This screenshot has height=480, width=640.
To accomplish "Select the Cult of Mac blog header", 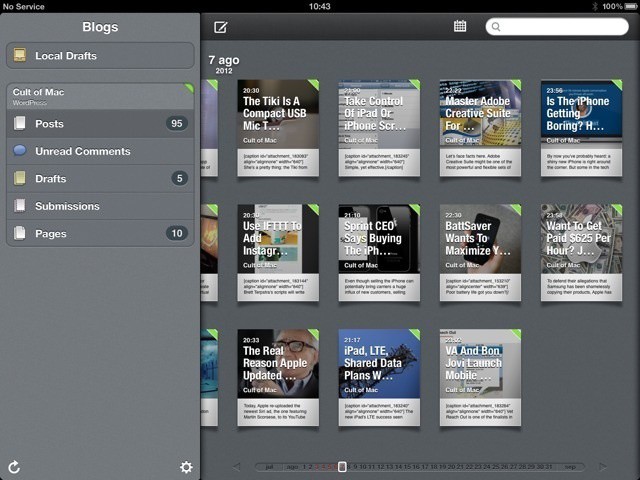I will 100,96.
